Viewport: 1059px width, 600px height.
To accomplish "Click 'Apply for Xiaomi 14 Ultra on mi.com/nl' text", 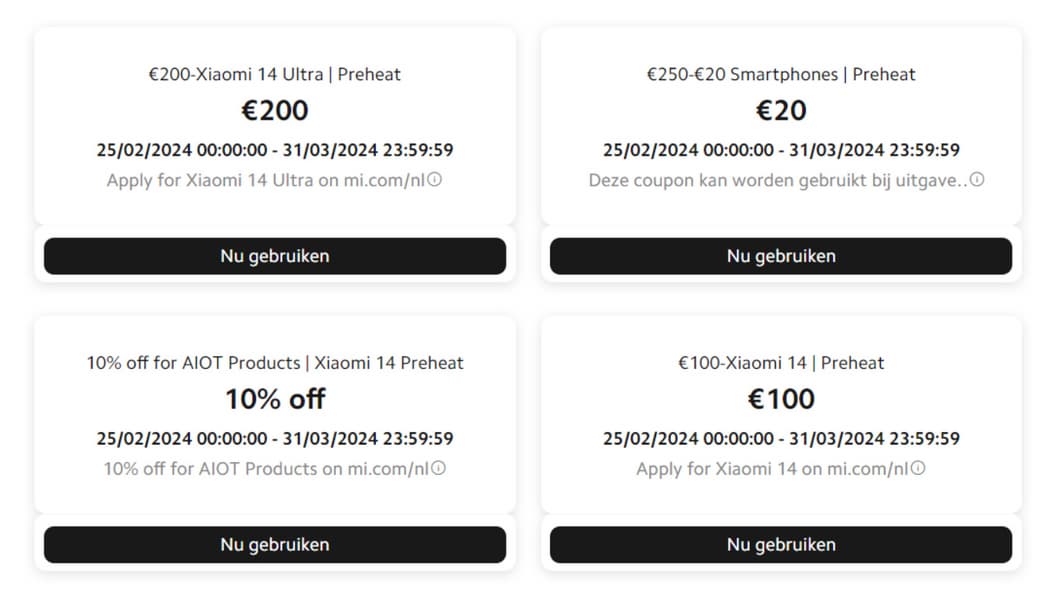I will click(x=266, y=181).
